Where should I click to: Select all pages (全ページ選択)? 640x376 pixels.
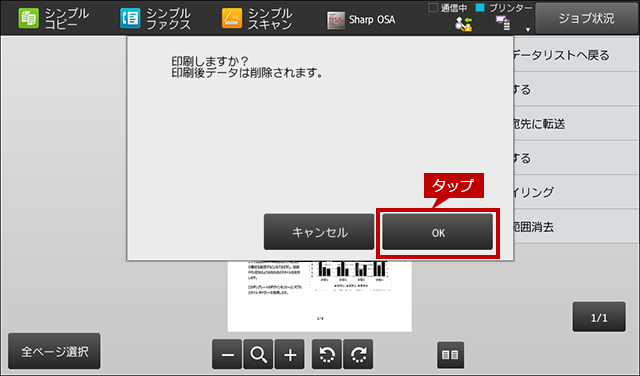(x=54, y=351)
